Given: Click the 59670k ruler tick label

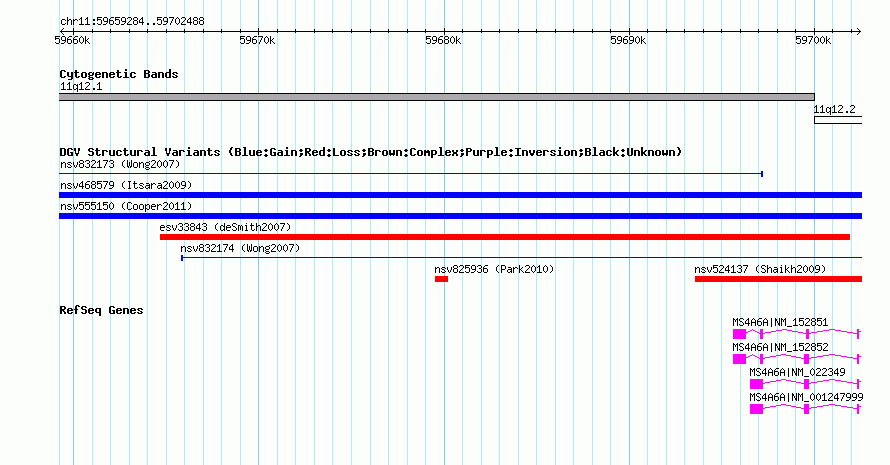Looking at the screenshot, I should pos(257,40).
